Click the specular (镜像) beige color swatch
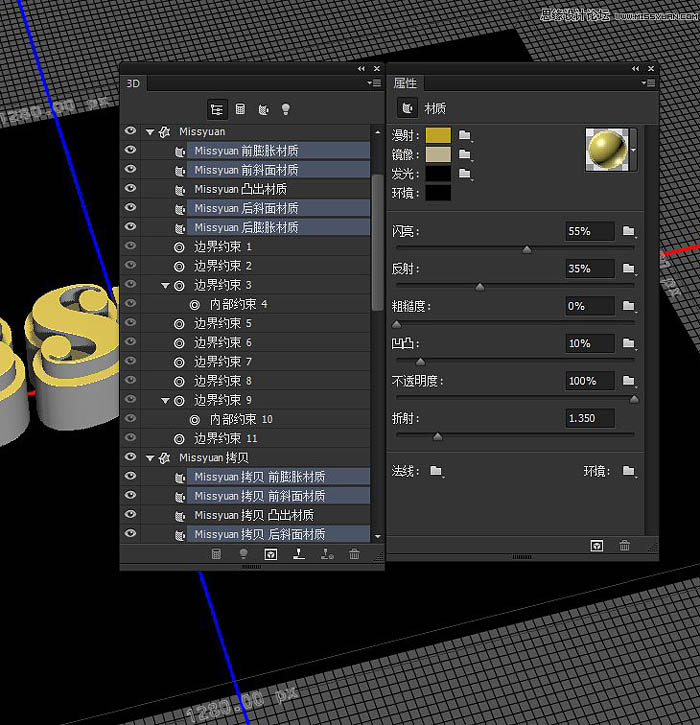 pyautogui.click(x=438, y=154)
